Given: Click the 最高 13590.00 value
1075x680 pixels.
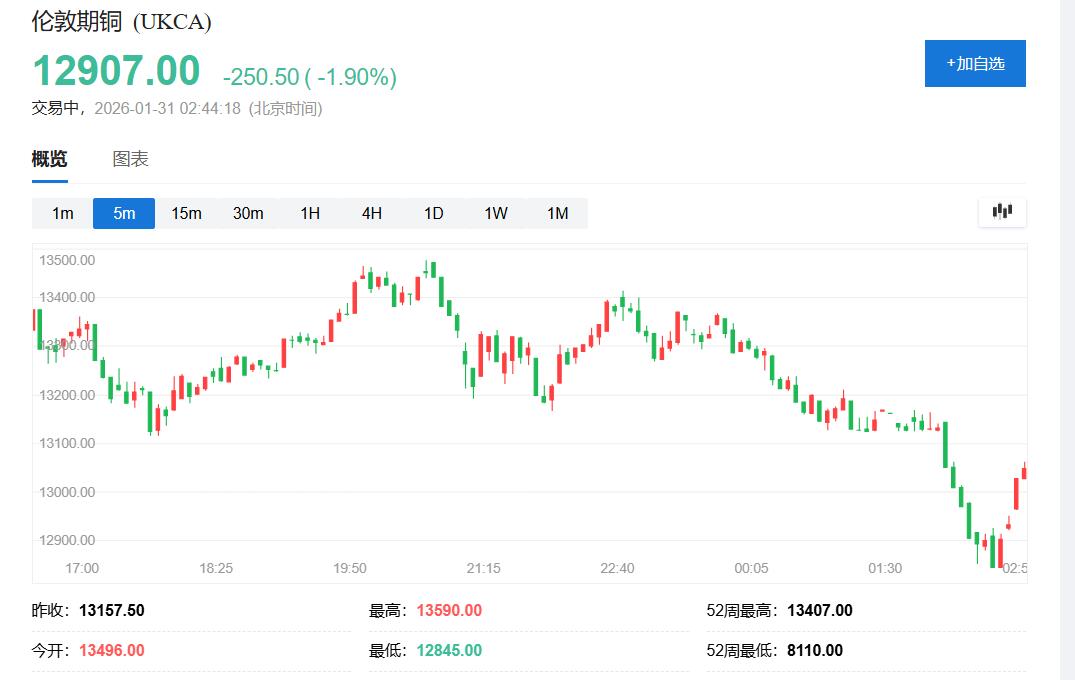Looking at the screenshot, I should point(449,609).
